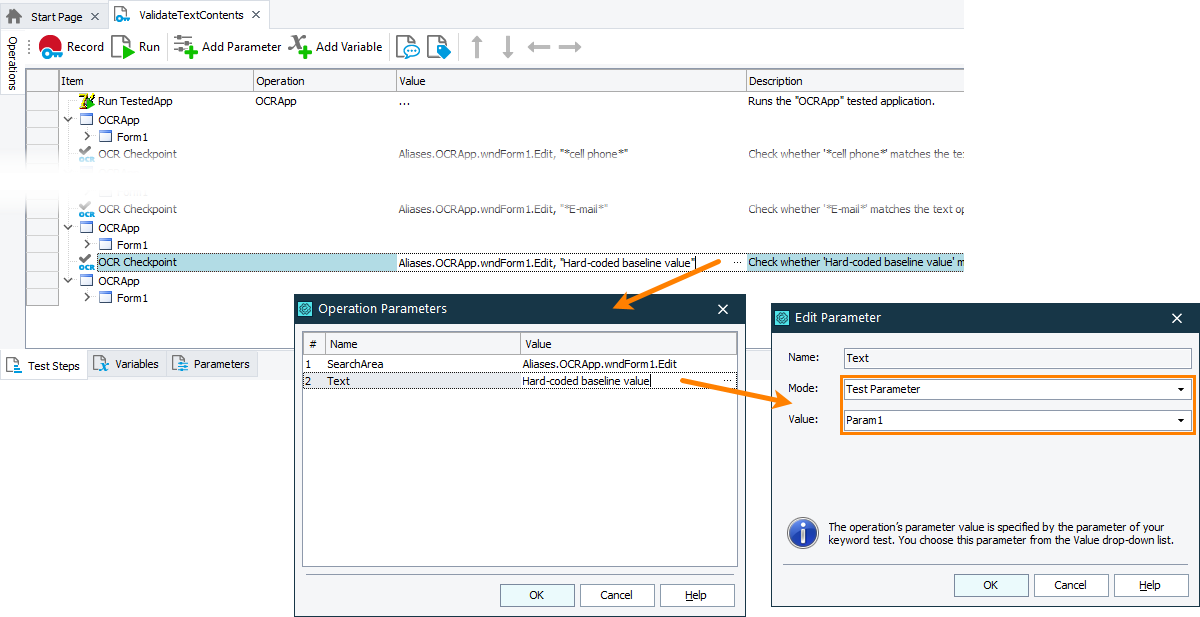Click the OCR icon of selected checkpoint row
This screenshot has height=617, width=1200.
tap(86, 262)
